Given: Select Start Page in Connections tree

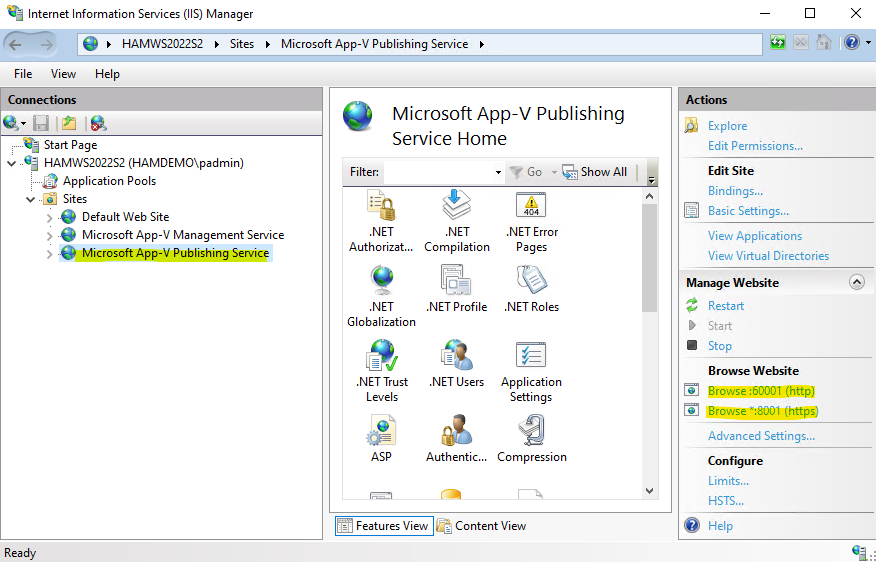Looking at the screenshot, I should (70, 145).
